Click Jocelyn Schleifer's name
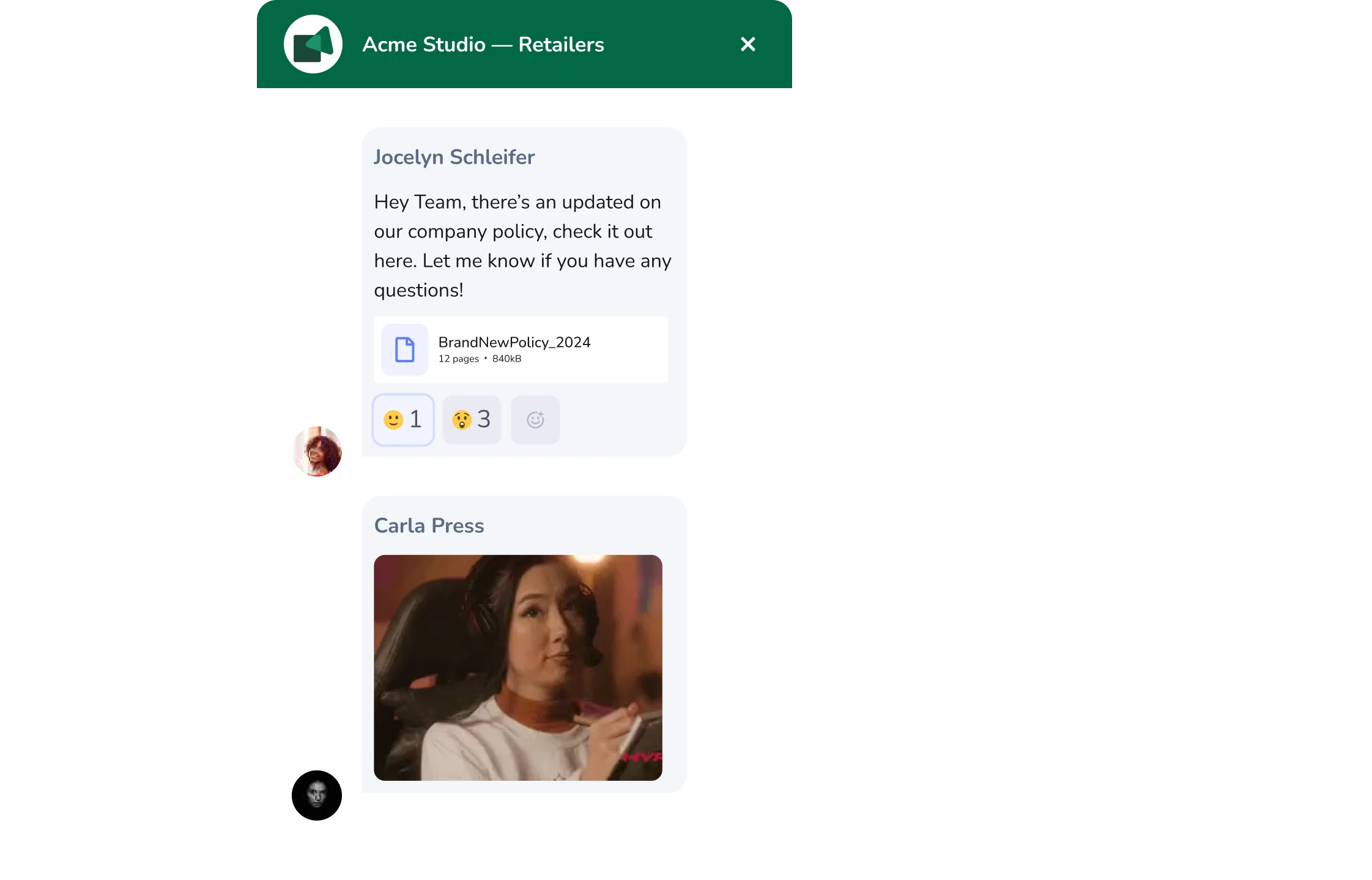 (454, 157)
